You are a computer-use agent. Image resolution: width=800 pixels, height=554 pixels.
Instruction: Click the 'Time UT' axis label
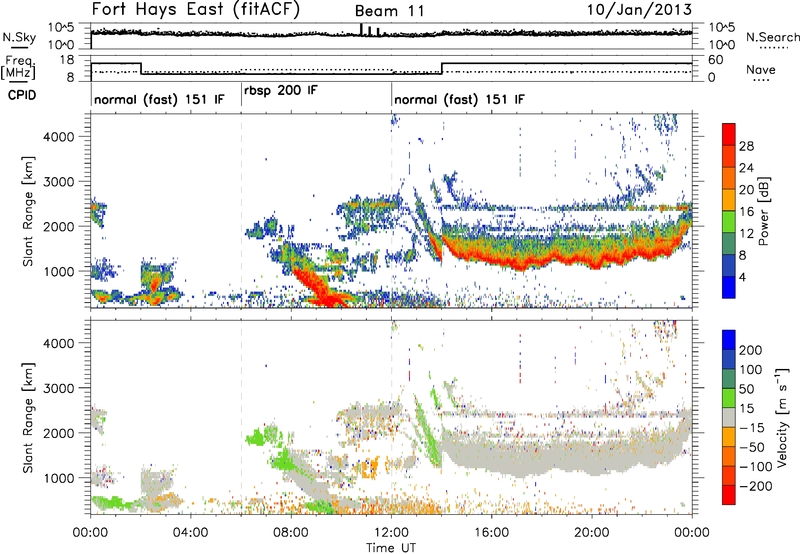[x=391, y=548]
